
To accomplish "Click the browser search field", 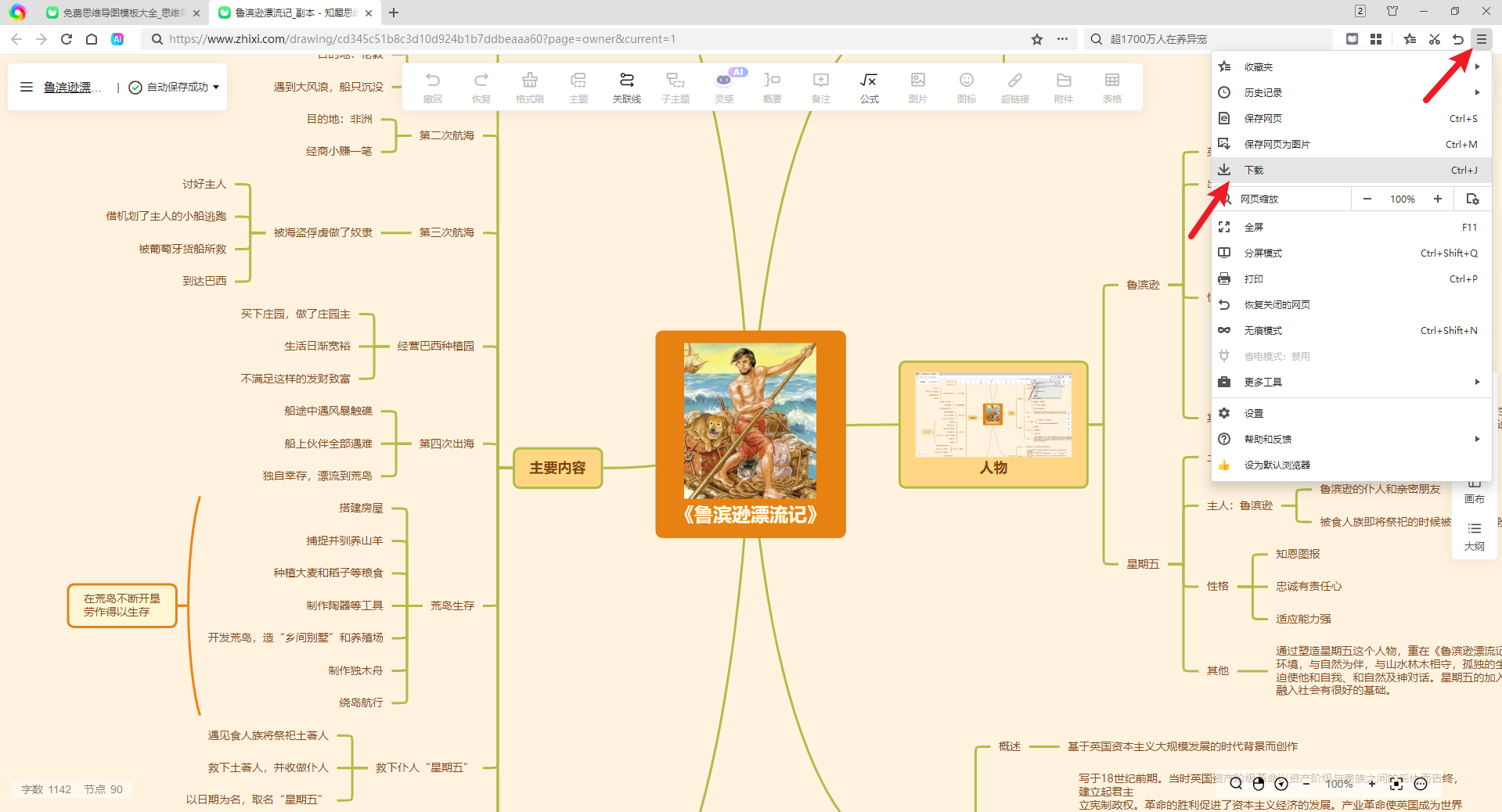I will point(1208,39).
